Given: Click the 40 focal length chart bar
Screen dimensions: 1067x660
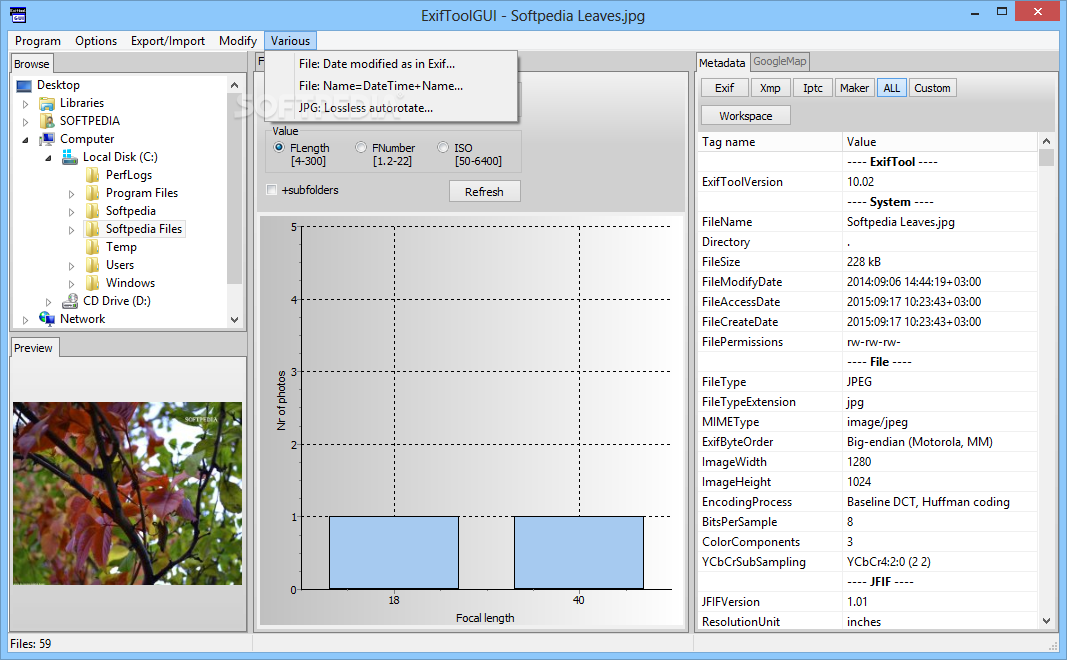Looking at the screenshot, I should (579, 552).
